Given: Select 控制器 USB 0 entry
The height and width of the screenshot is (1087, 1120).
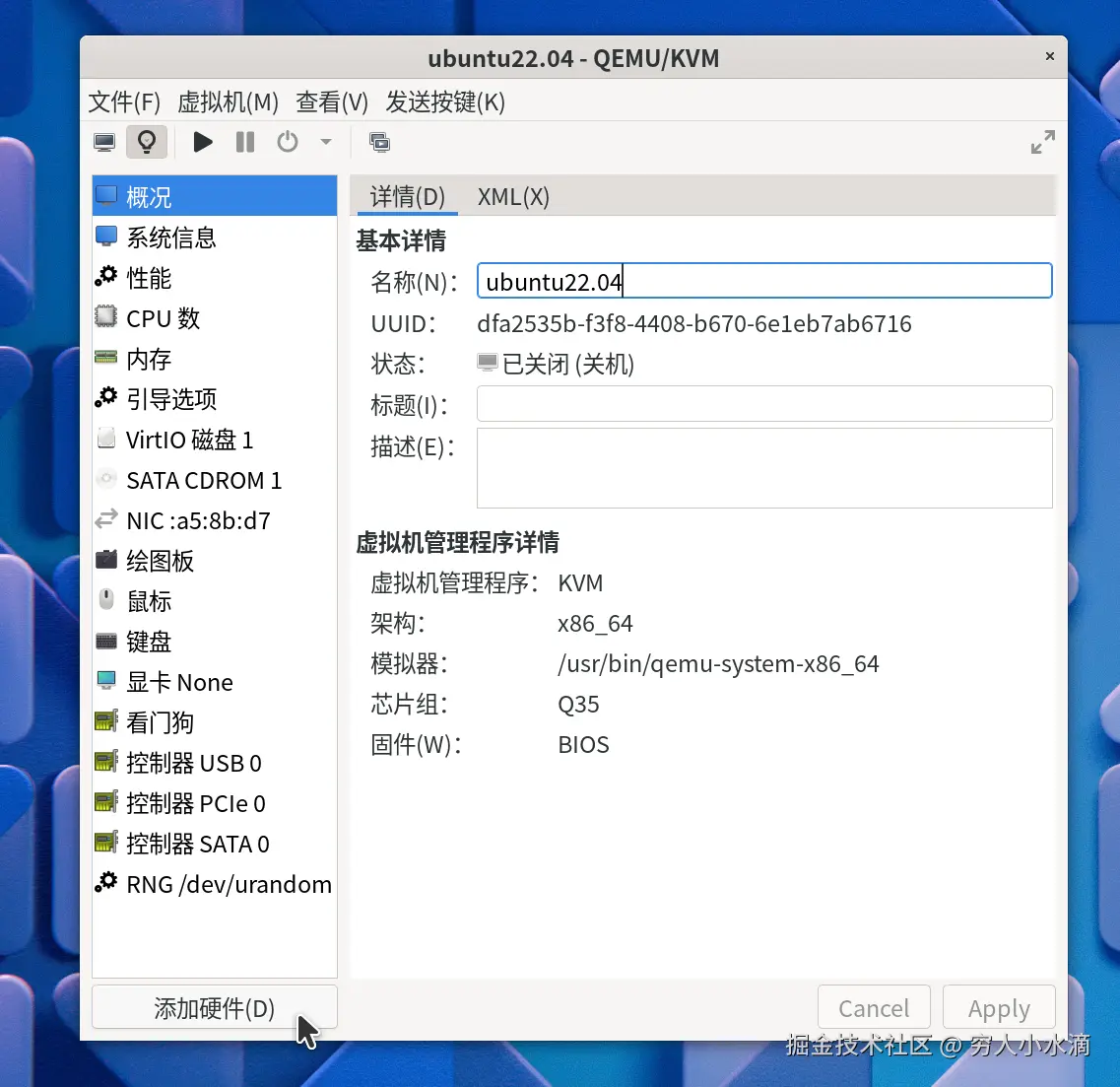Looking at the screenshot, I should click(215, 763).
